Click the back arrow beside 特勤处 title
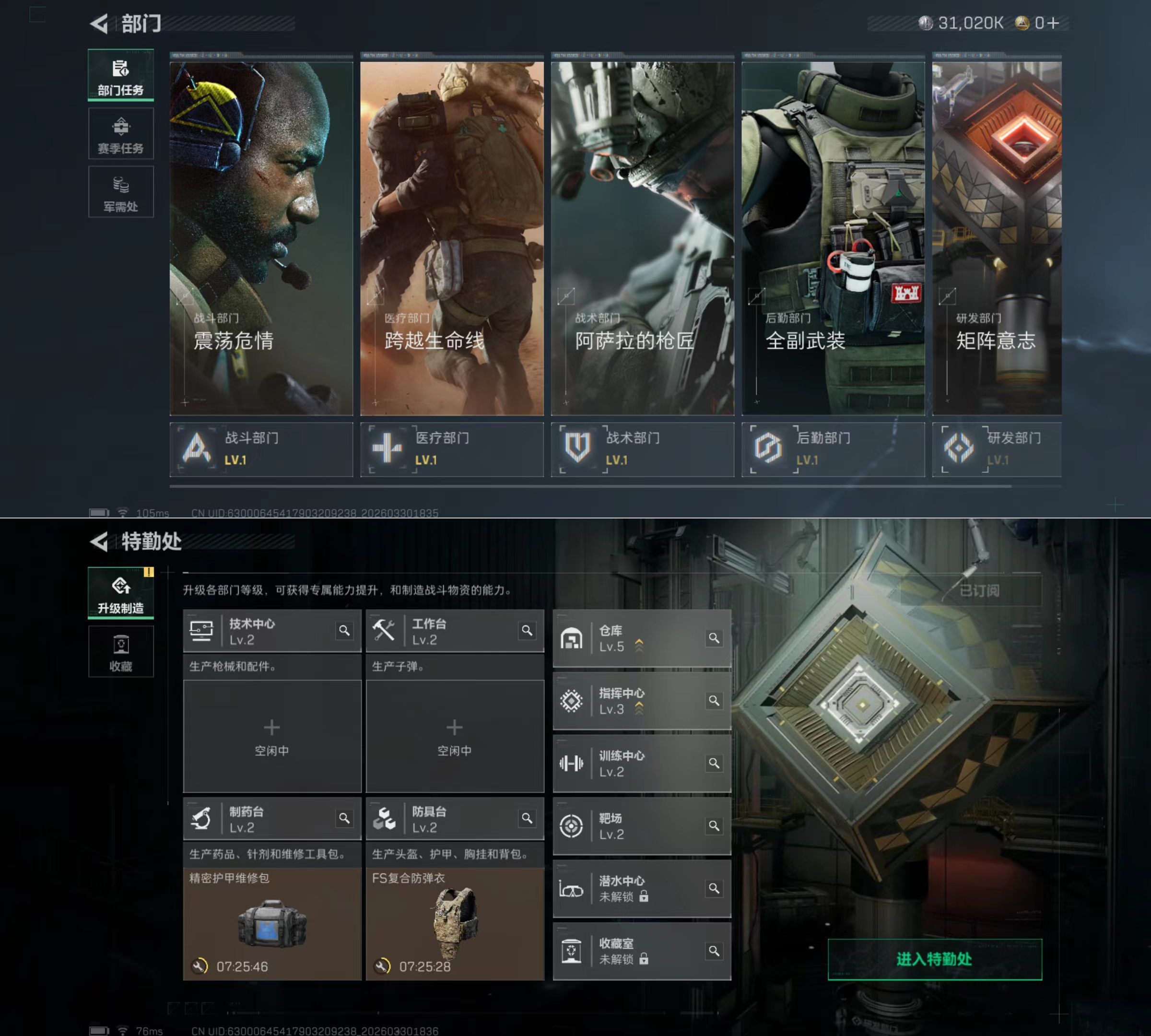 click(x=99, y=542)
